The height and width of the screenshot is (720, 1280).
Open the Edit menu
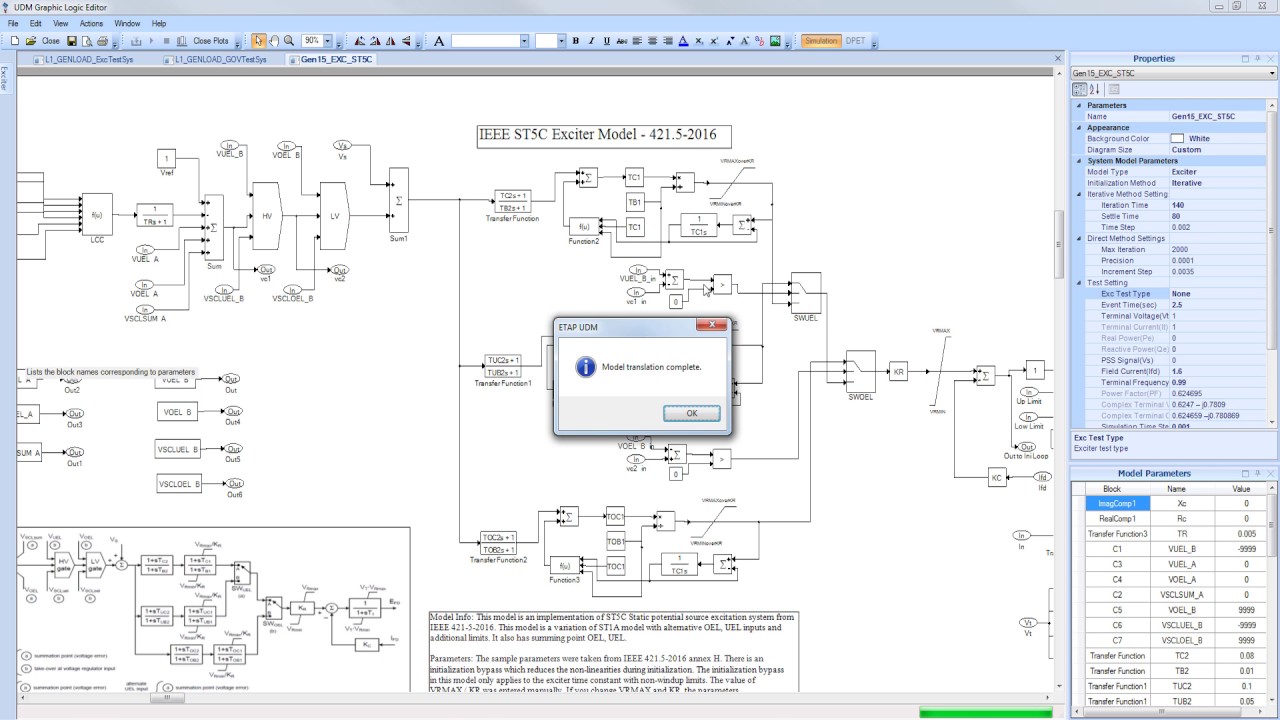coord(36,23)
